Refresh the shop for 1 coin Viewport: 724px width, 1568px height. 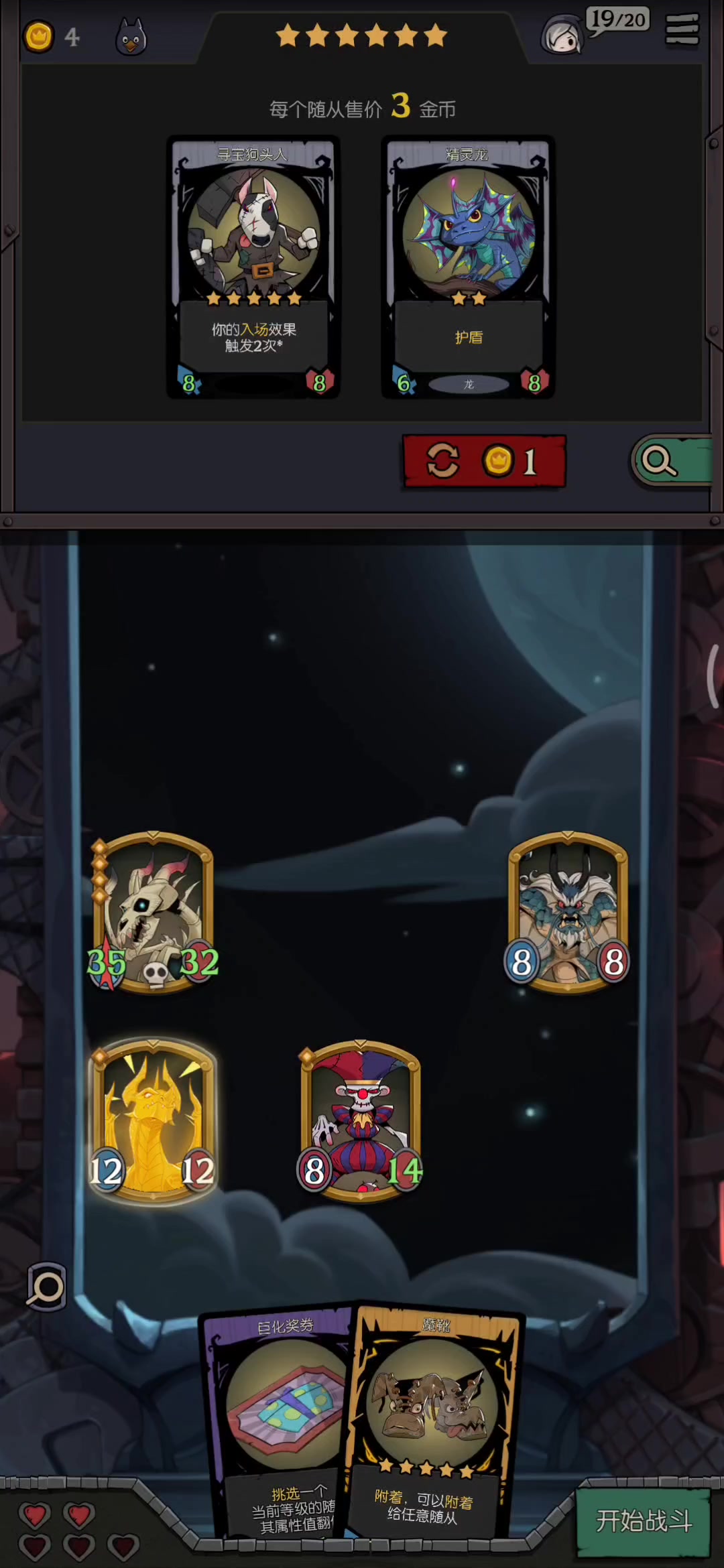tap(484, 461)
